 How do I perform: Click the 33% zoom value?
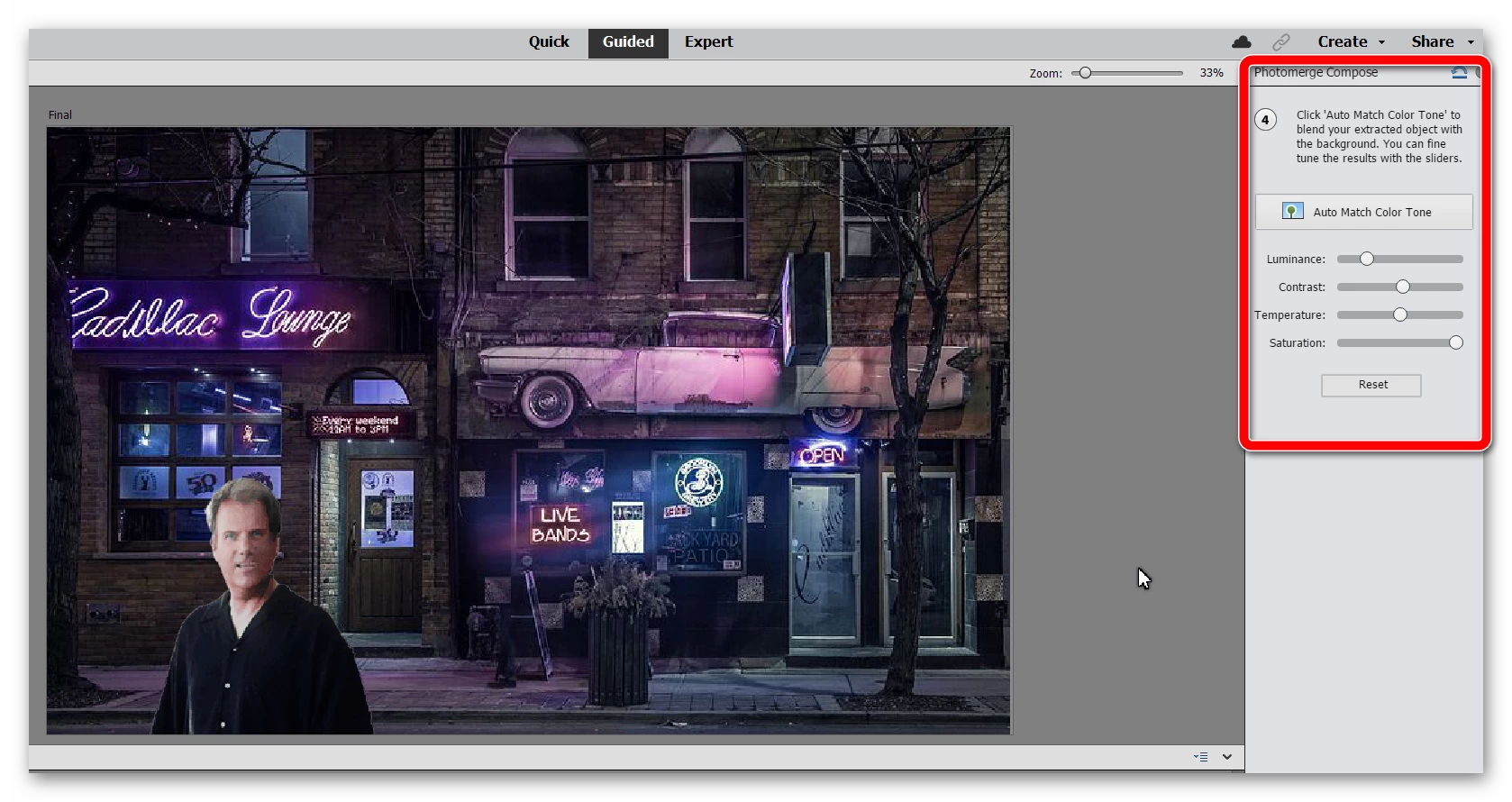(1211, 73)
